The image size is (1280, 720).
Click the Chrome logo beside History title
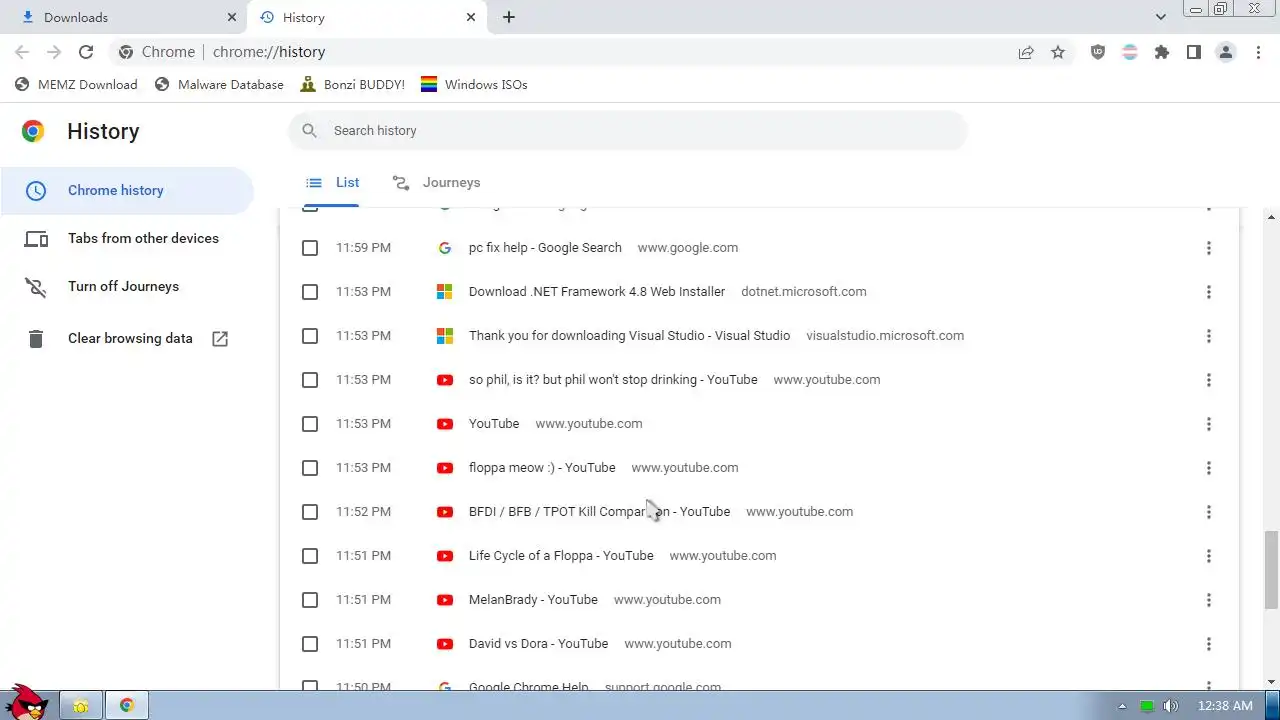pyautogui.click(x=33, y=131)
